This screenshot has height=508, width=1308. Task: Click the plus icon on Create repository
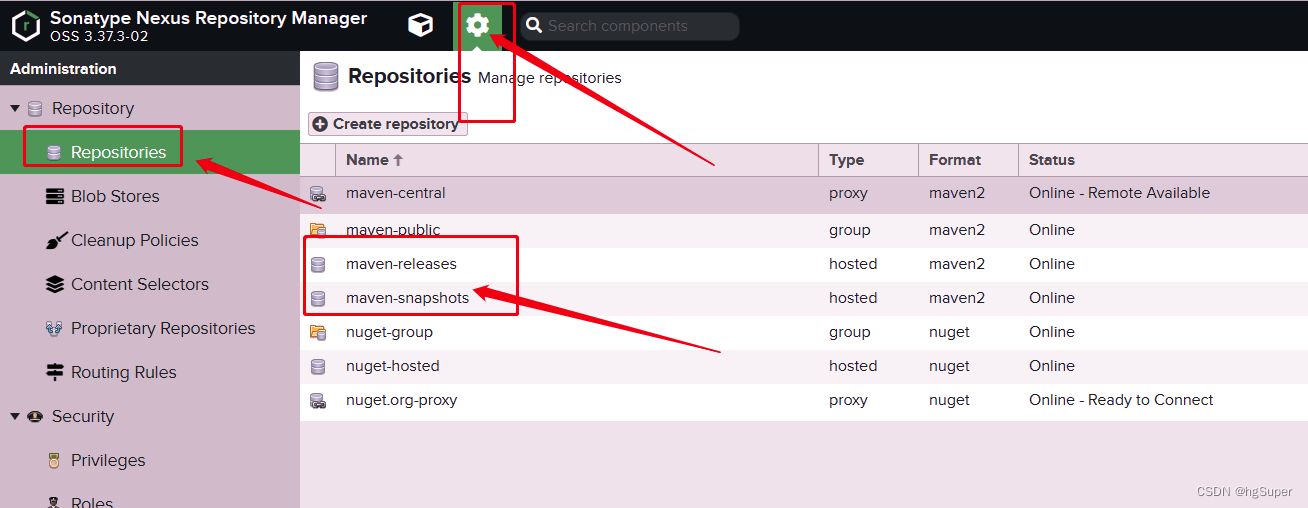[x=320, y=124]
